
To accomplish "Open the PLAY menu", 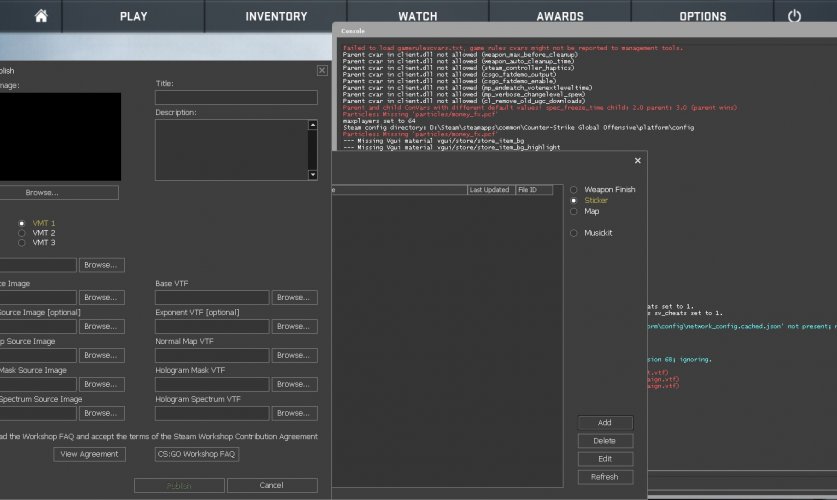I will tap(133, 16).
